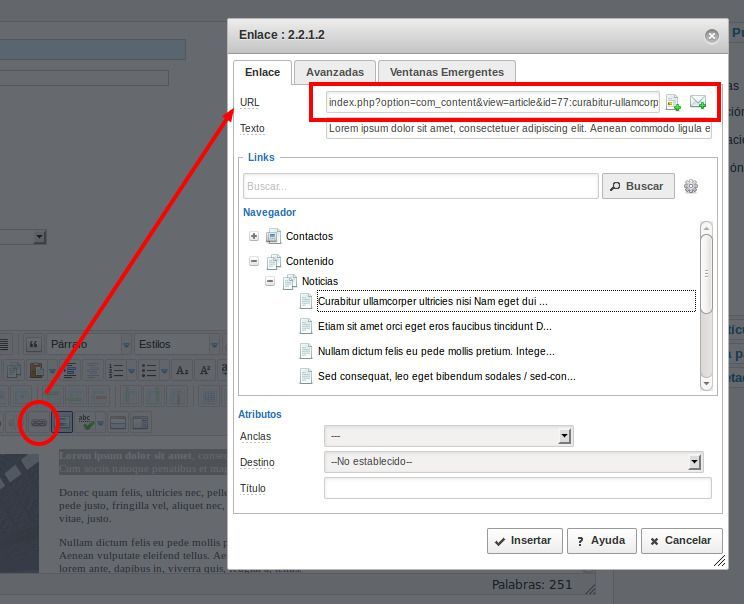
Task: Open the numbered list style dropdown arrow
Action: pos(131,370)
